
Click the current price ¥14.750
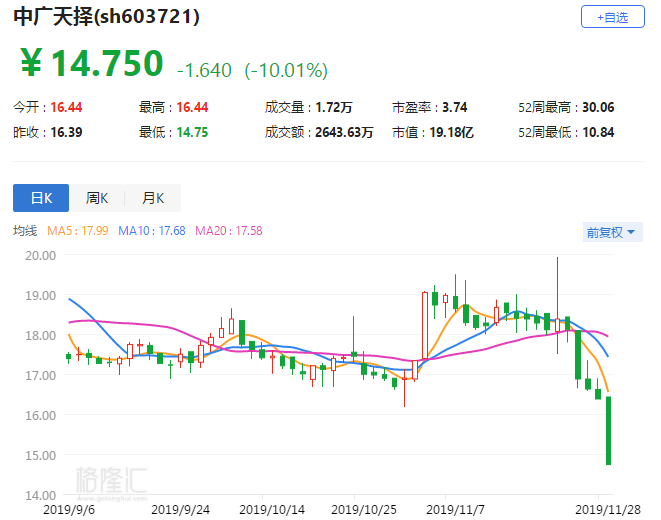[x=91, y=63]
